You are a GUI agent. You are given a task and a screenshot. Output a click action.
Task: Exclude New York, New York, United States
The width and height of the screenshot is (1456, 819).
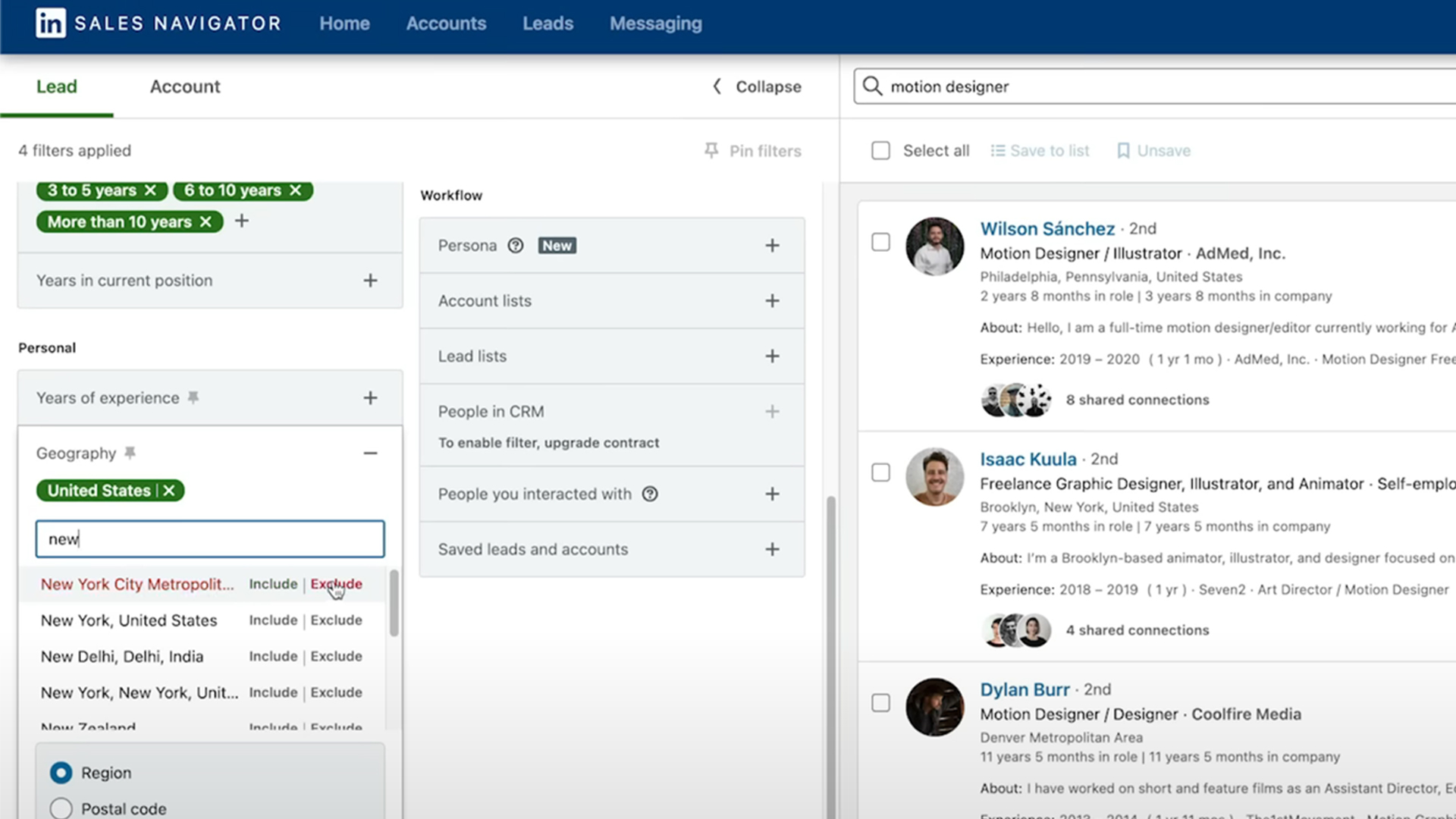coord(336,692)
